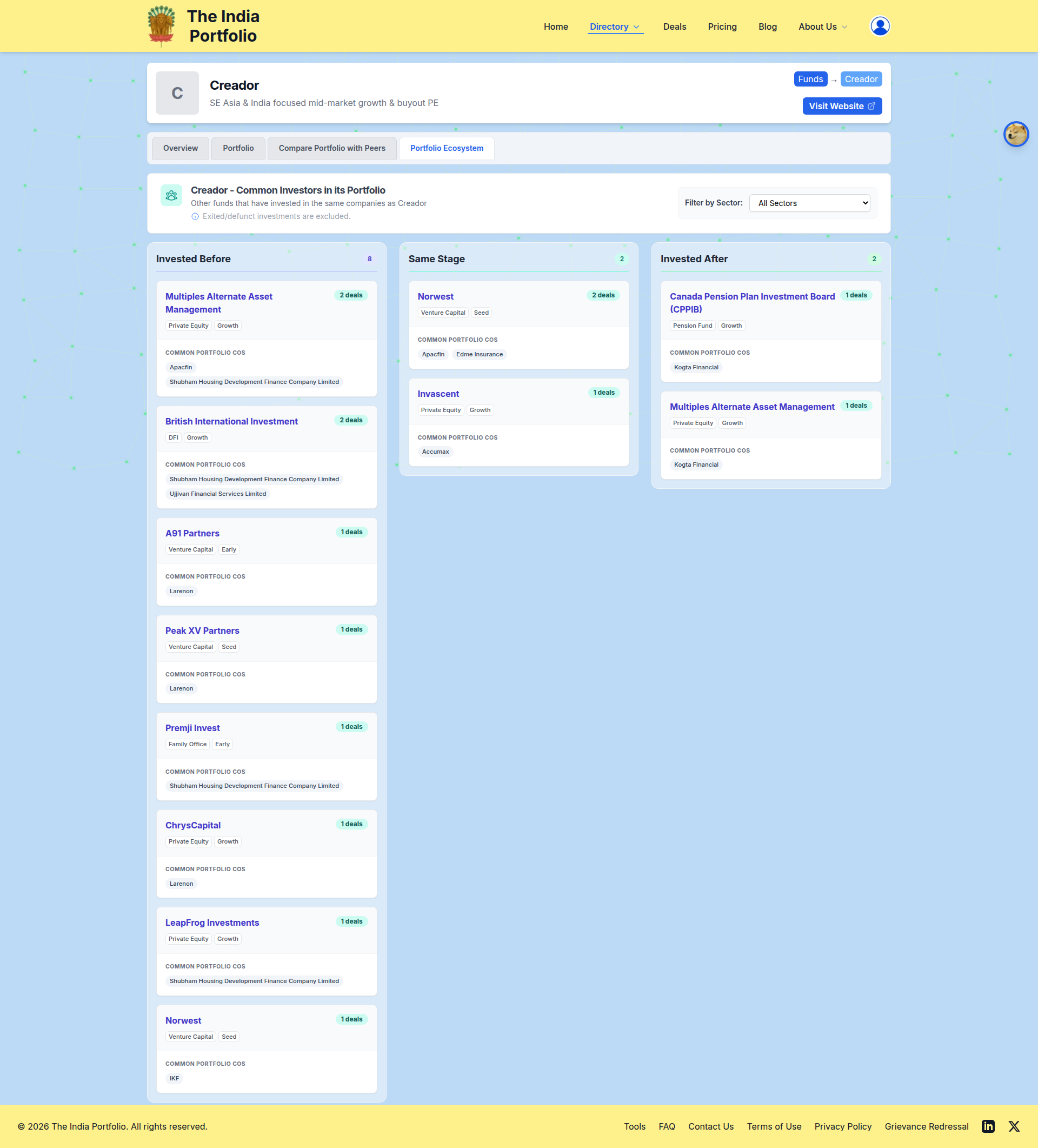Screen dimensions: 1038x1148
Task: Click the Pension Fund tag on CPPIB
Action: pyautogui.click(x=693, y=326)
